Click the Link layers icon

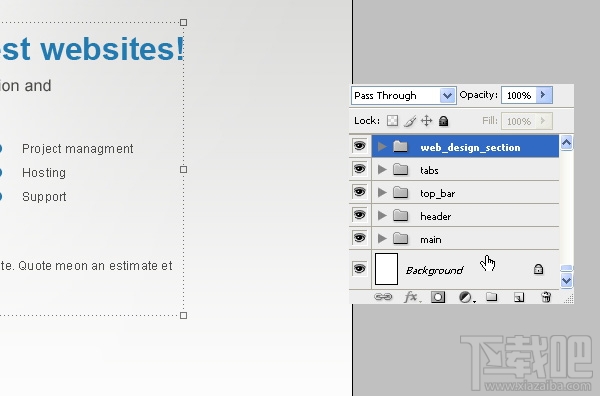coord(383,297)
